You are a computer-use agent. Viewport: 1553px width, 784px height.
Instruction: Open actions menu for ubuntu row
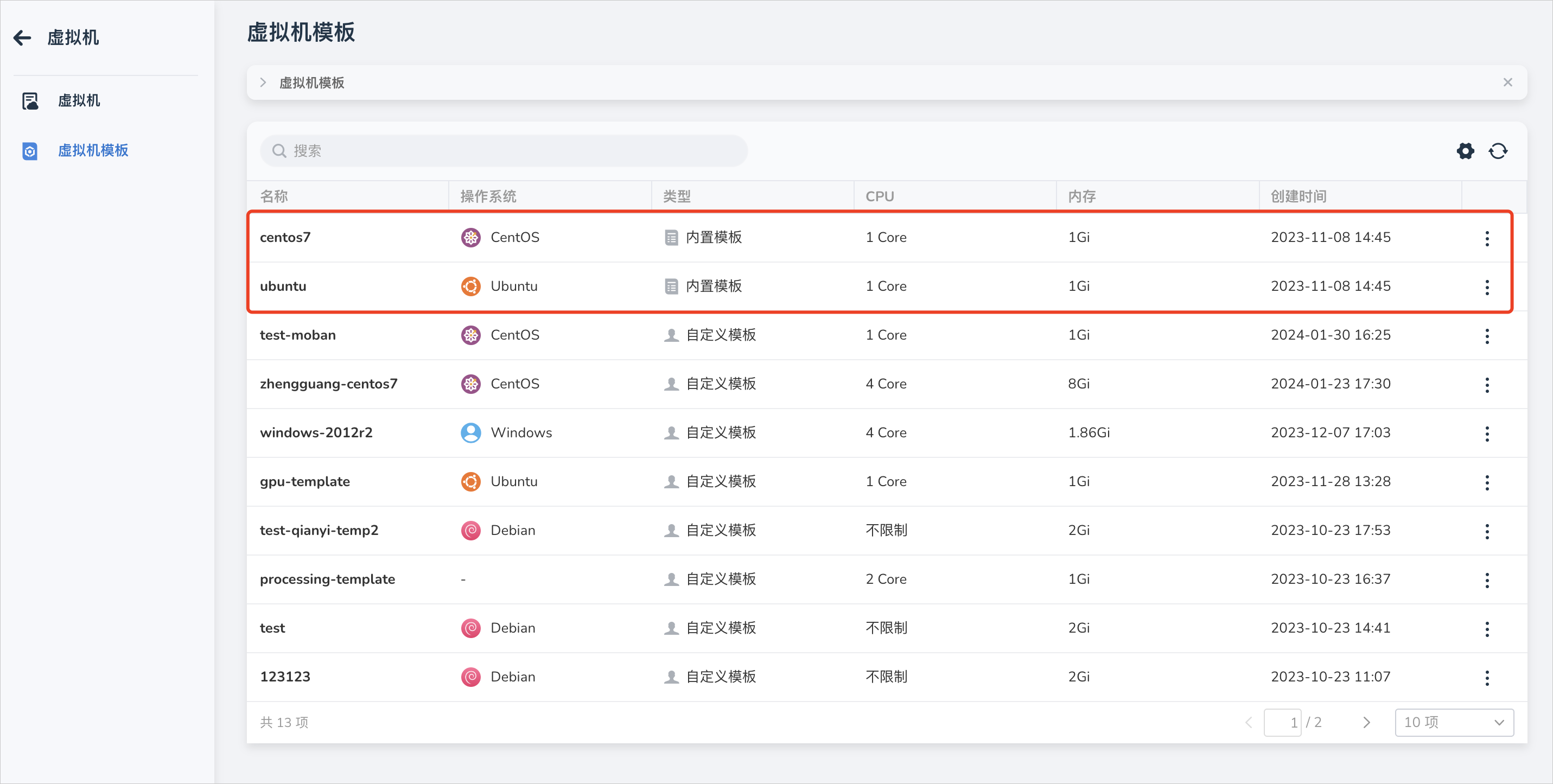tap(1487, 287)
